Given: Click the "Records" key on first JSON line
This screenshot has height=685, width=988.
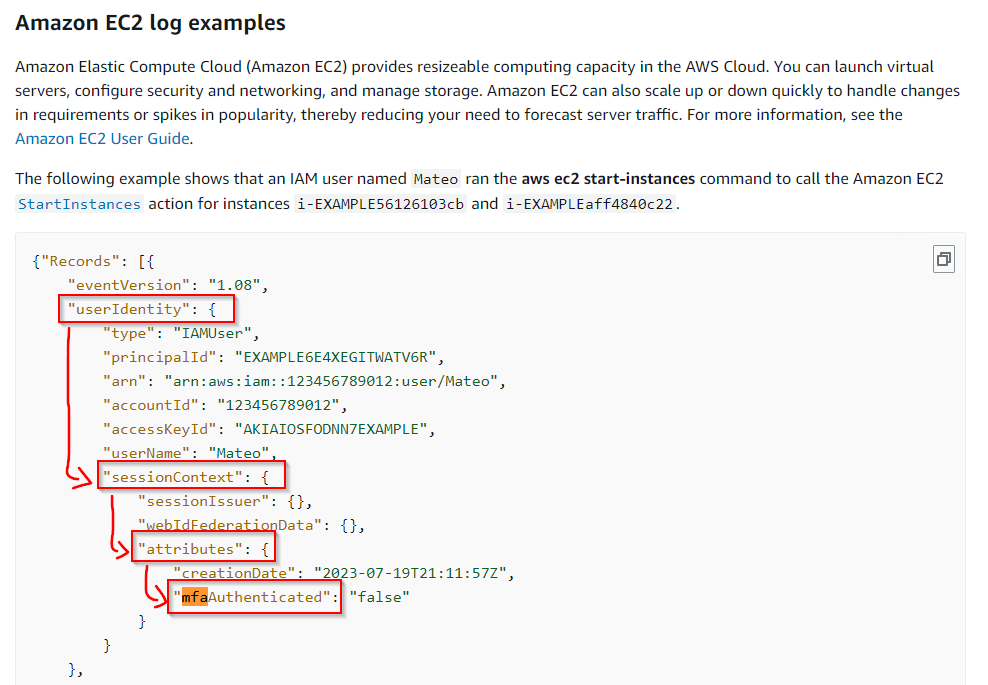Looking at the screenshot, I should 79,261.
